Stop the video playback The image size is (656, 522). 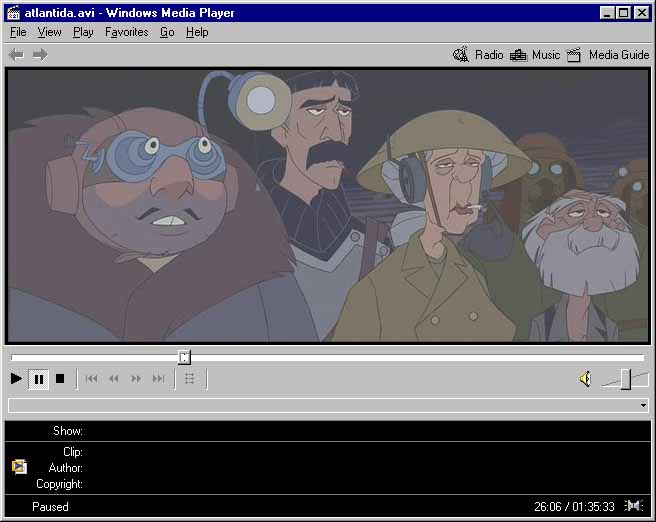coord(60,379)
